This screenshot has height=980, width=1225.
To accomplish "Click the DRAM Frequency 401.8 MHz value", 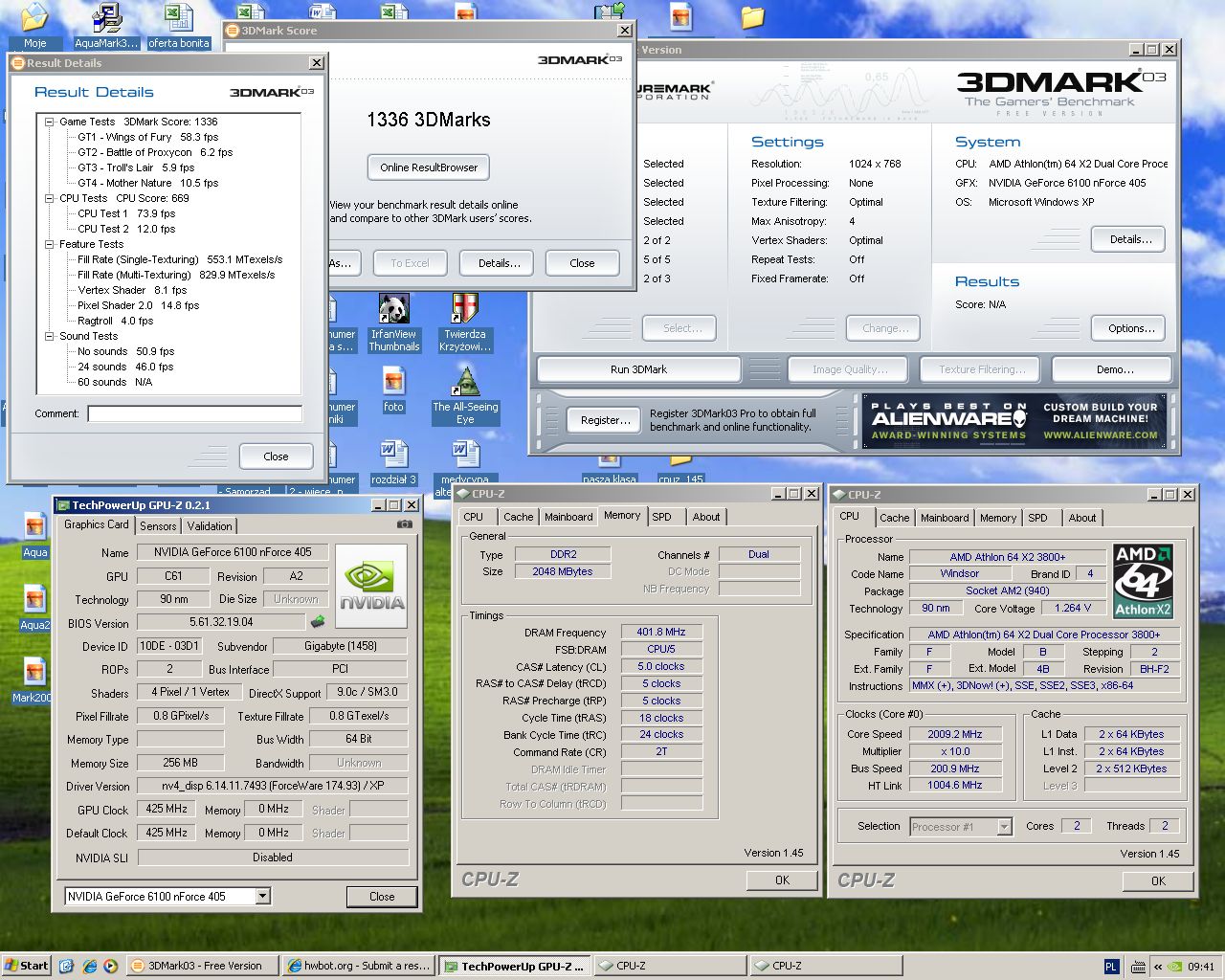I will pyautogui.click(x=661, y=632).
